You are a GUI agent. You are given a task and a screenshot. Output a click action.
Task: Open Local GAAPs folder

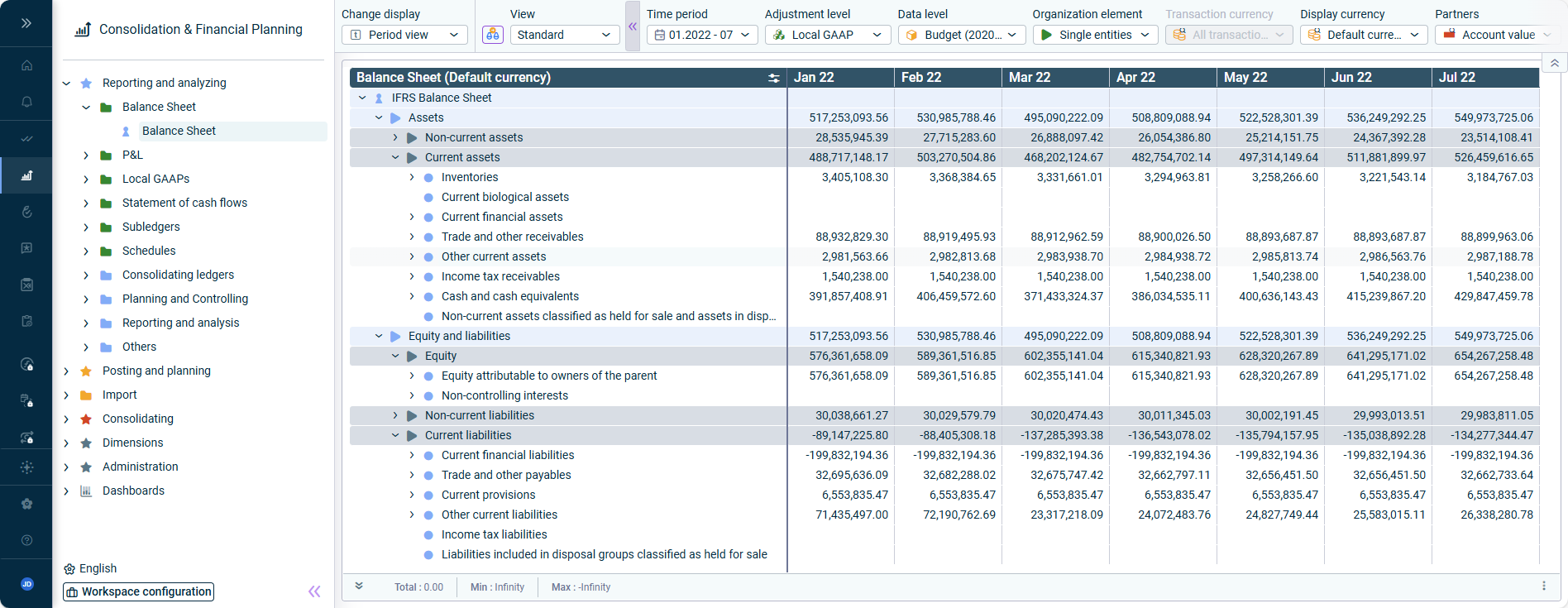(x=155, y=179)
